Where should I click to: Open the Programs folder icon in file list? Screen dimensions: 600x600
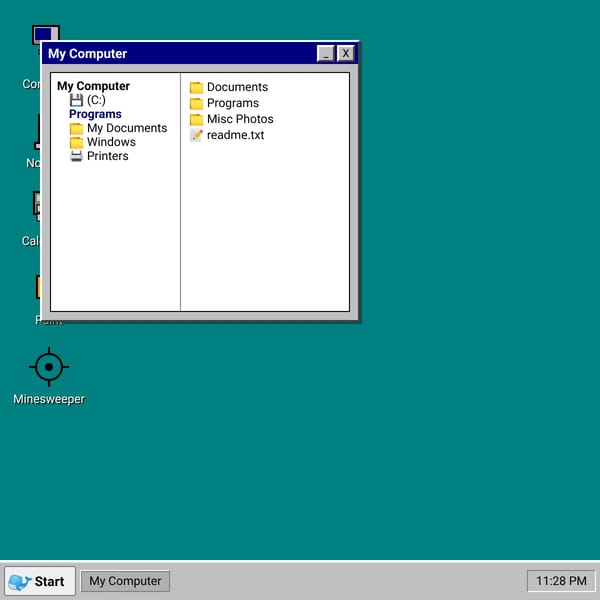pos(196,103)
